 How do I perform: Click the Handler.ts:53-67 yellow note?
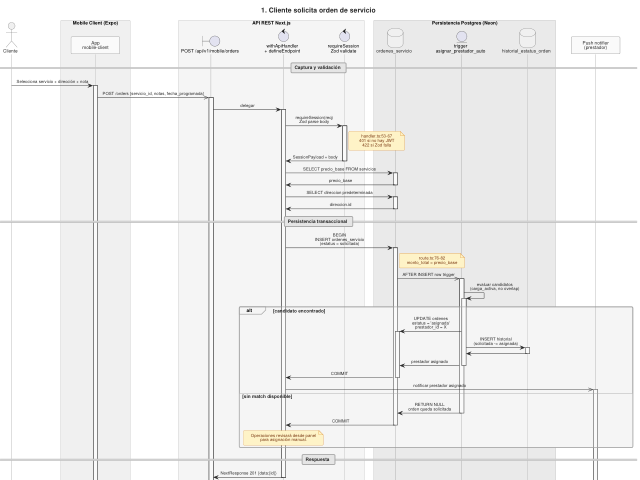tap(376, 141)
